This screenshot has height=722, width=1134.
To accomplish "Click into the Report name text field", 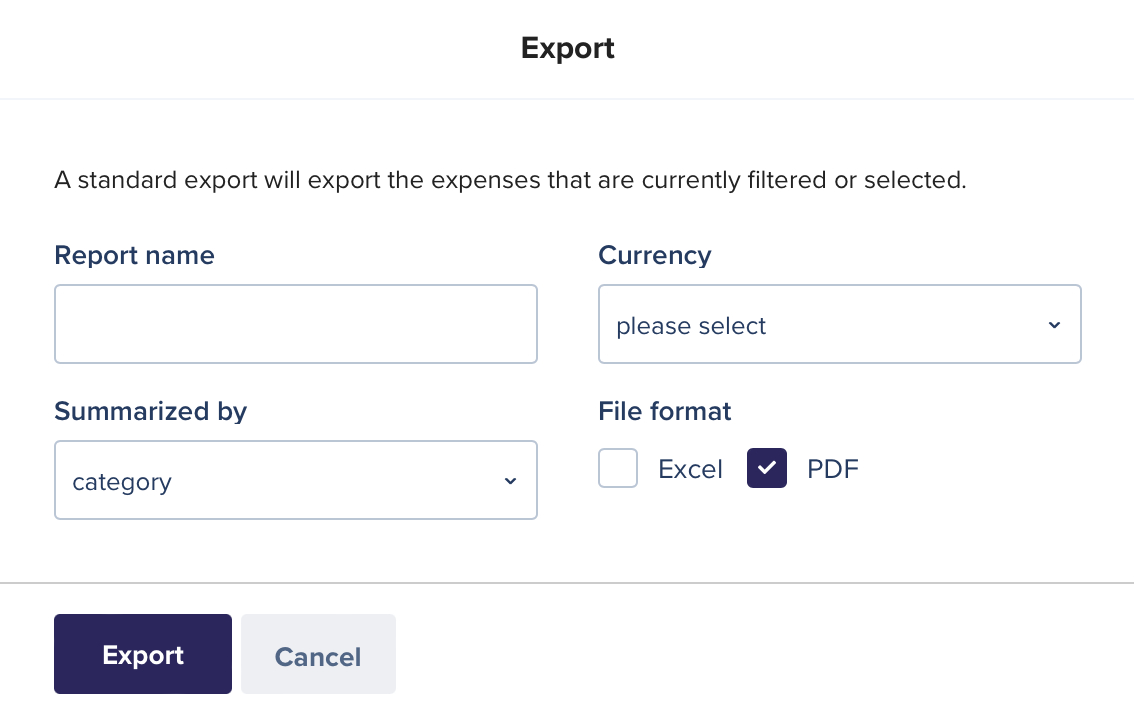I will [295, 324].
